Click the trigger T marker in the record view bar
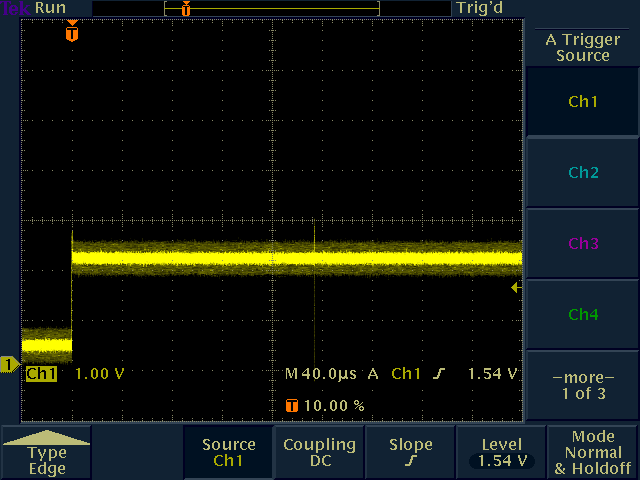640x480 pixels. click(185, 8)
